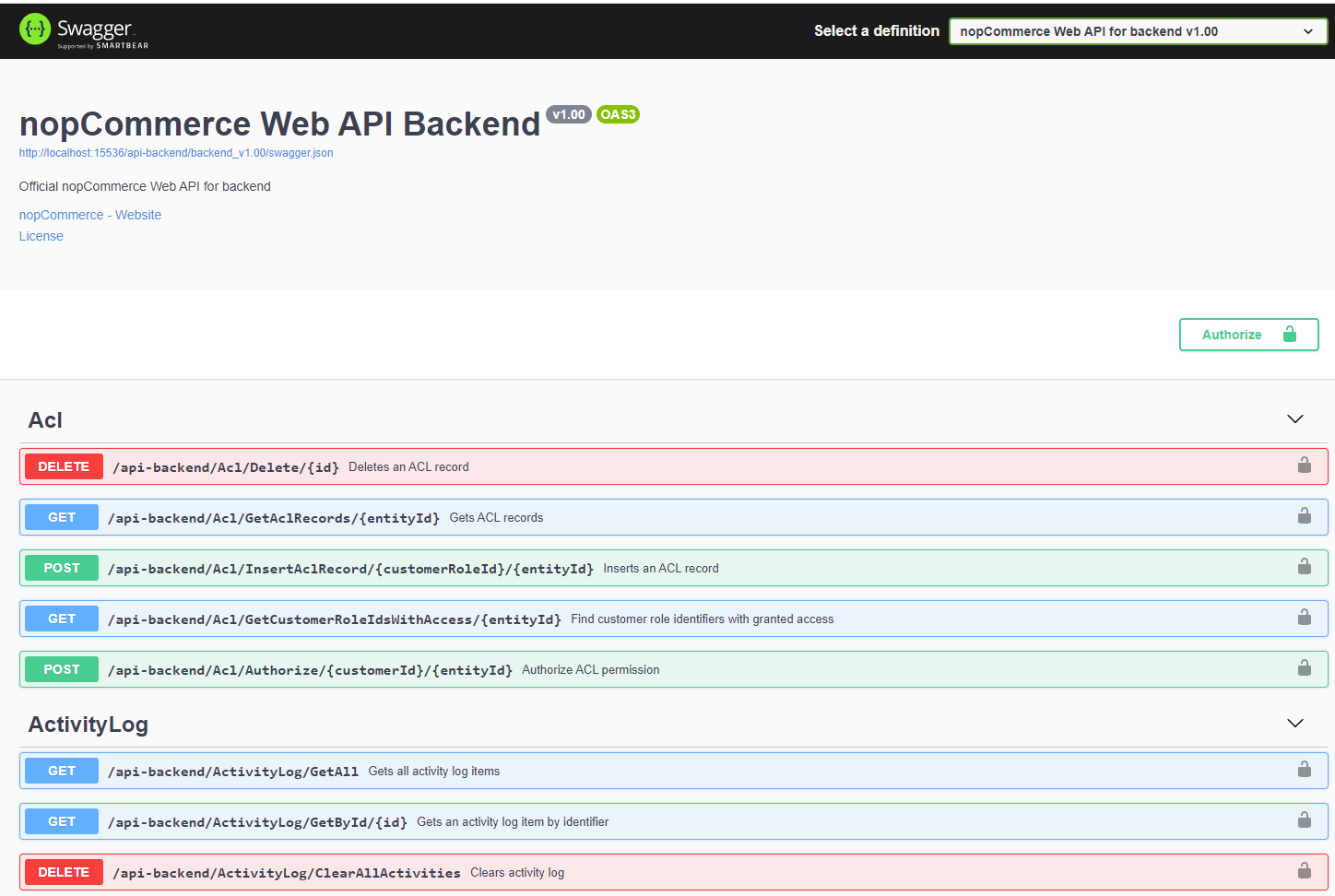Click lock icon on GetCustomerRoleIdsWithAccess row

tap(1304, 617)
